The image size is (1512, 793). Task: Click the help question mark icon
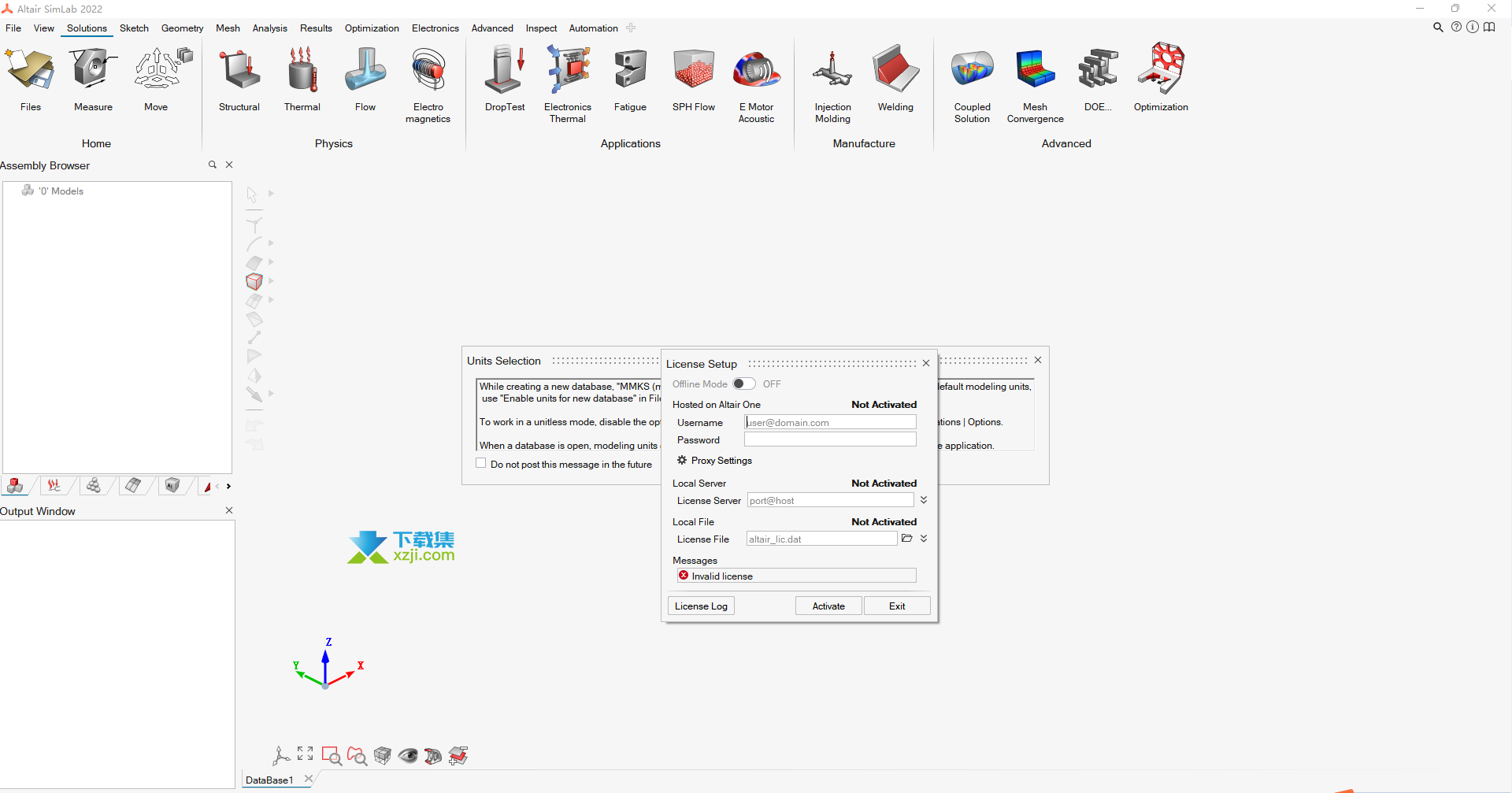coord(1456,27)
